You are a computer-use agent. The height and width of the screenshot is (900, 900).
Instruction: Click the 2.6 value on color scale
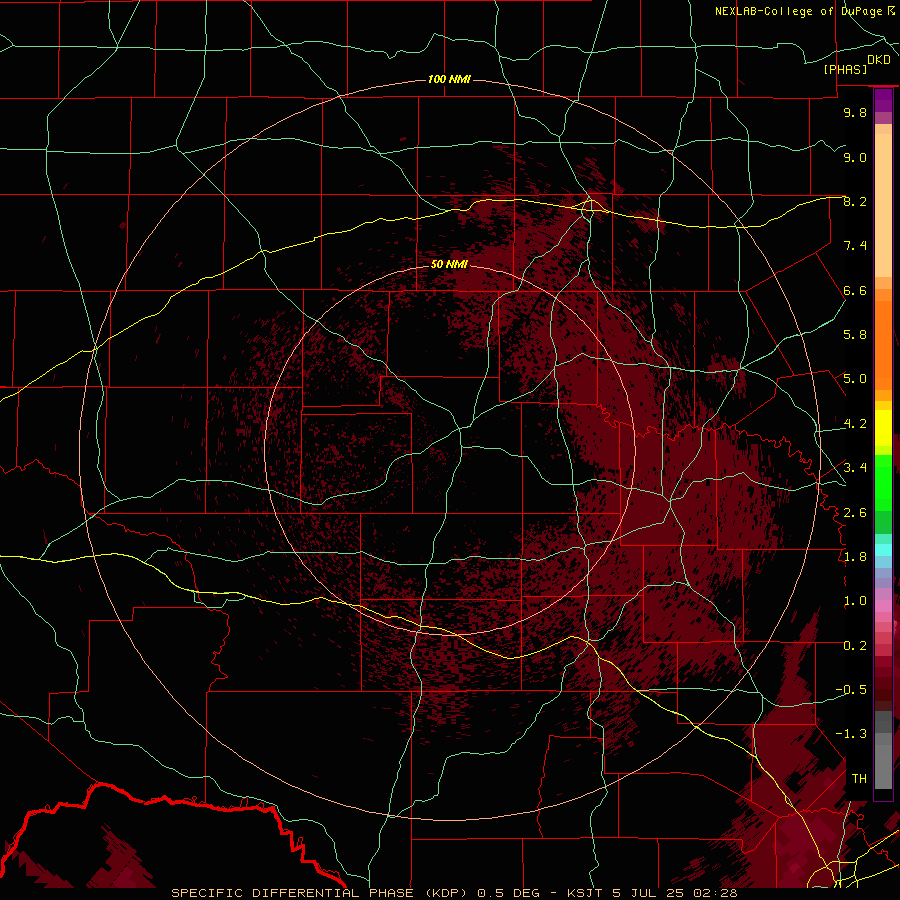tap(855, 512)
